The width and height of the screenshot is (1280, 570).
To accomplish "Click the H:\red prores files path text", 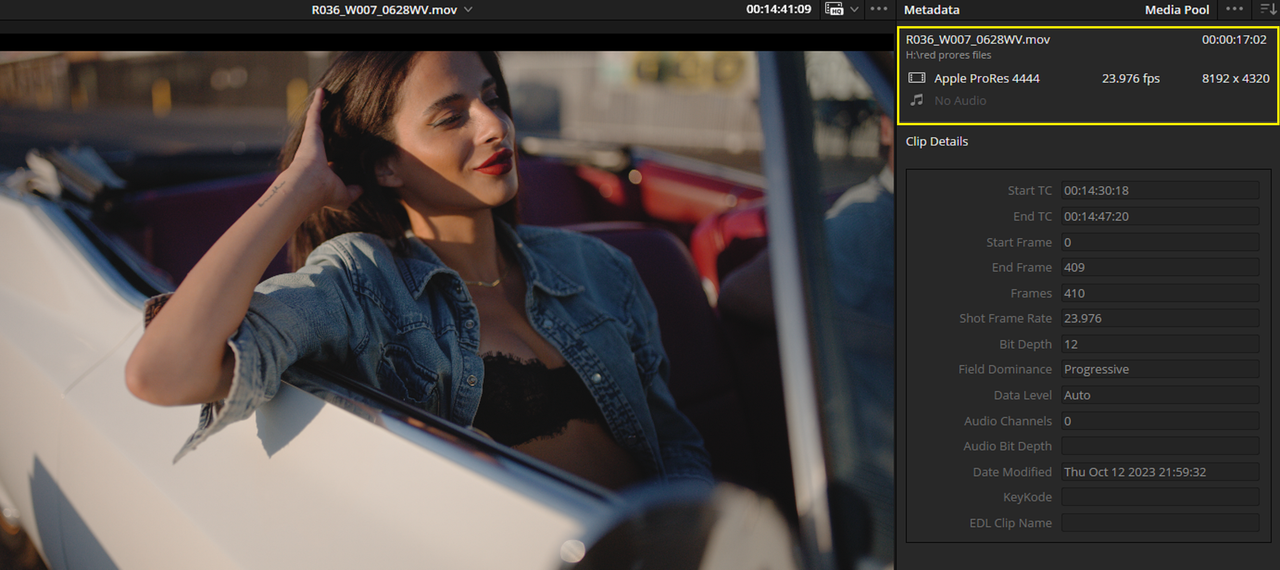I will click(948, 55).
